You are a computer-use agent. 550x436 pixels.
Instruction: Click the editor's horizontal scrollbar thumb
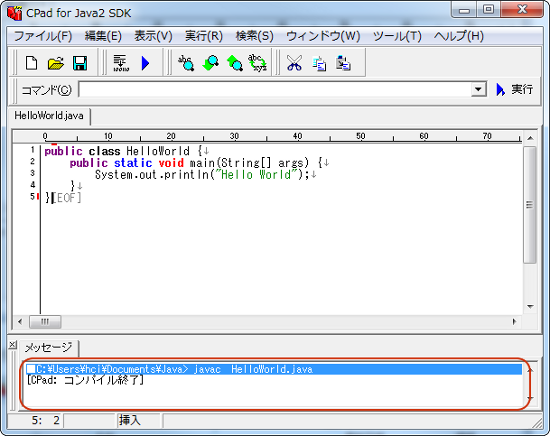click(x=45, y=322)
